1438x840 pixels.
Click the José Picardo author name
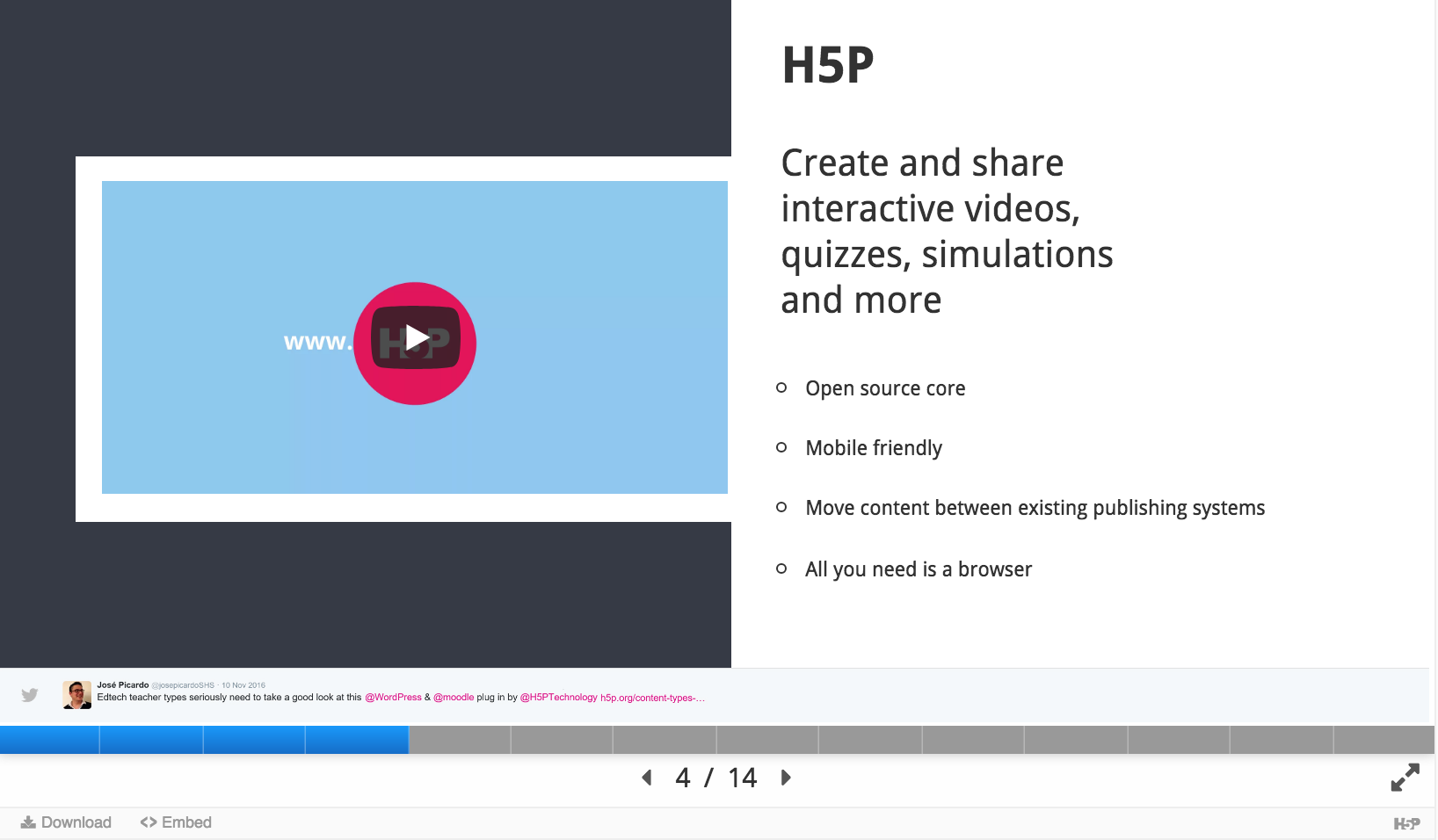tap(123, 684)
